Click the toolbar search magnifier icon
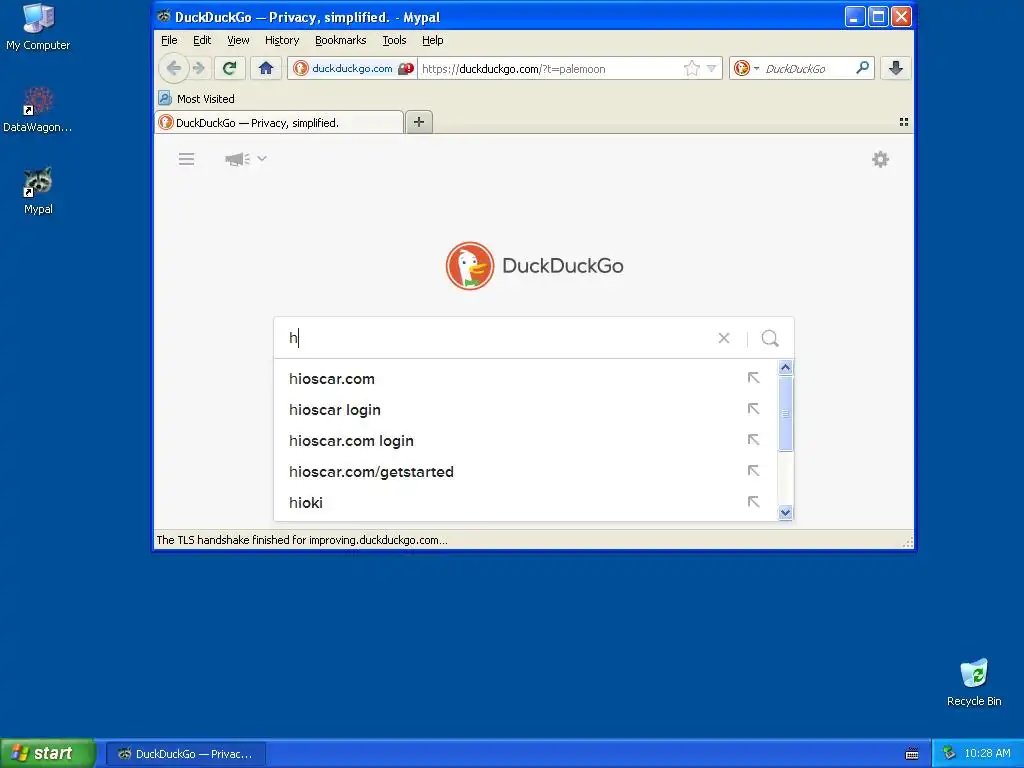This screenshot has height=768, width=1024. [x=862, y=68]
